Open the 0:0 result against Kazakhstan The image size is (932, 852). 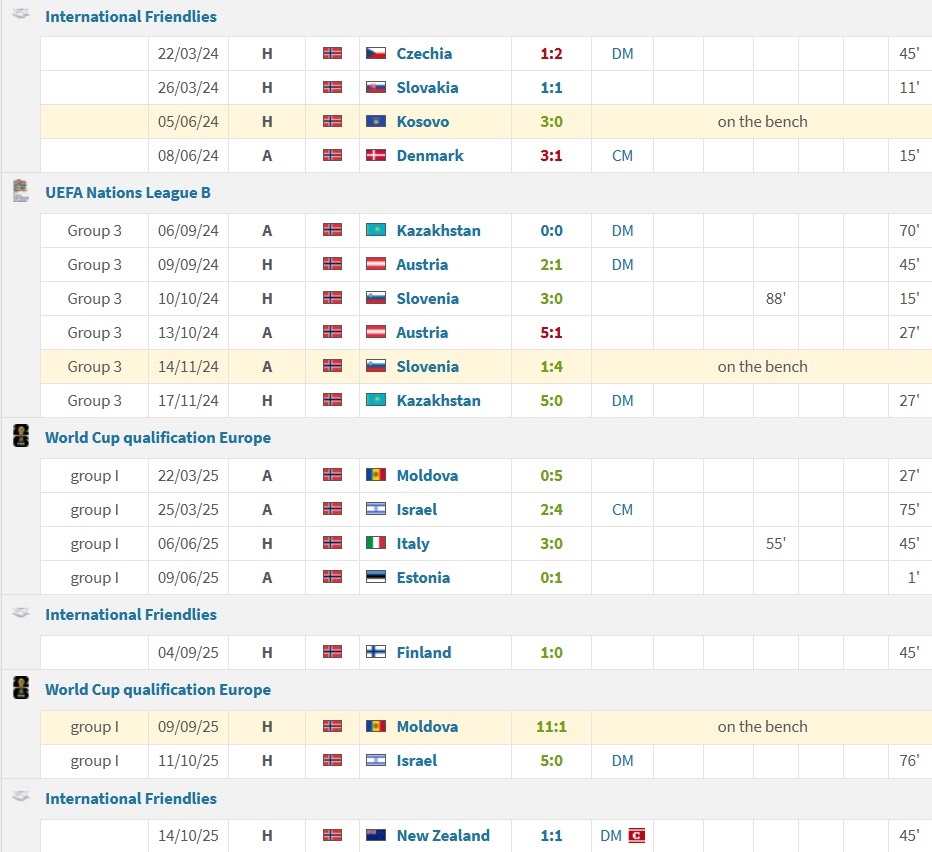coord(551,230)
